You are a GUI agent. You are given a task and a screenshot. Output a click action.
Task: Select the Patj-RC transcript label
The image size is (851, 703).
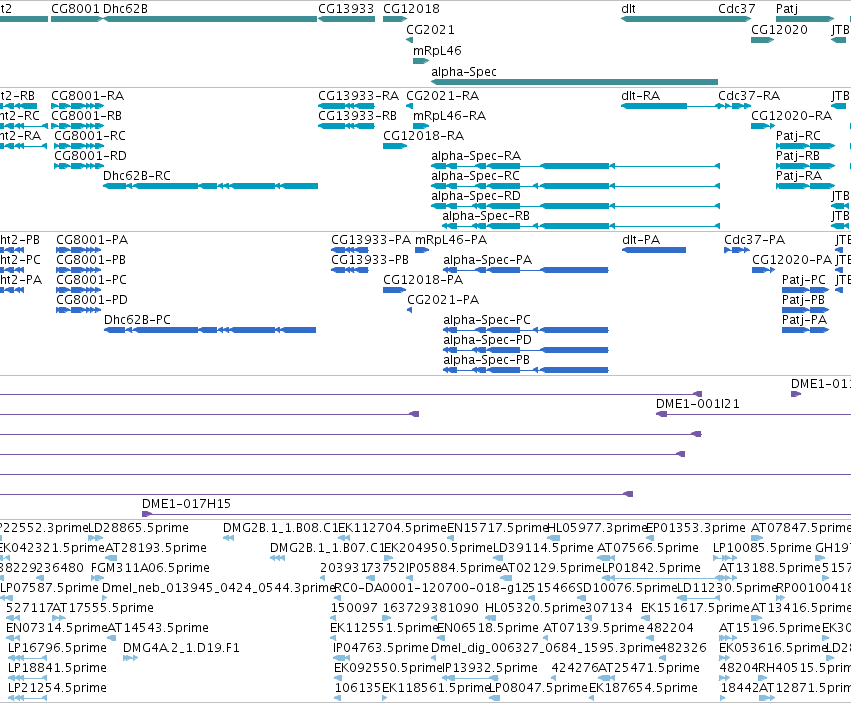pyautogui.click(x=798, y=136)
